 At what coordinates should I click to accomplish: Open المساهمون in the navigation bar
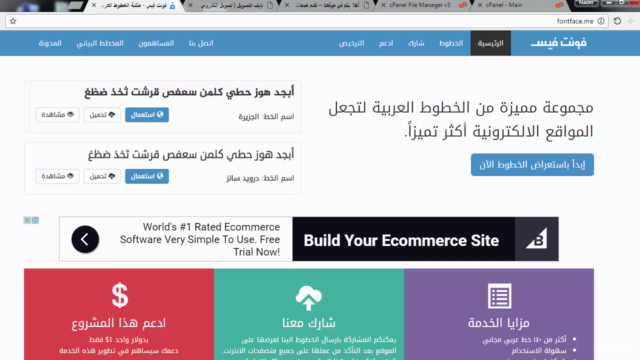click(x=156, y=43)
